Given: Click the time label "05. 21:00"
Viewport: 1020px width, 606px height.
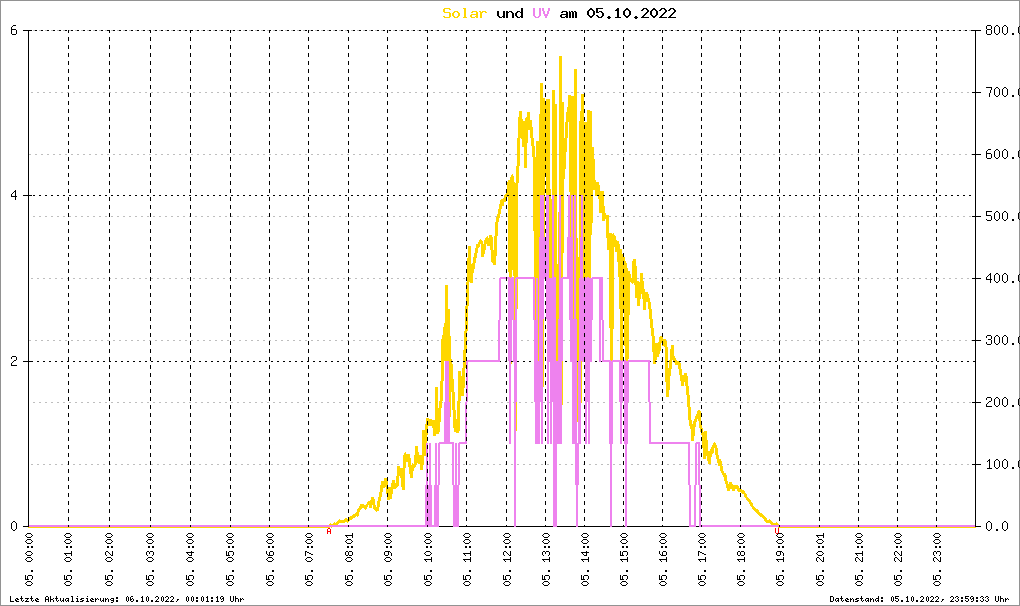Looking at the screenshot, I should tap(859, 559).
